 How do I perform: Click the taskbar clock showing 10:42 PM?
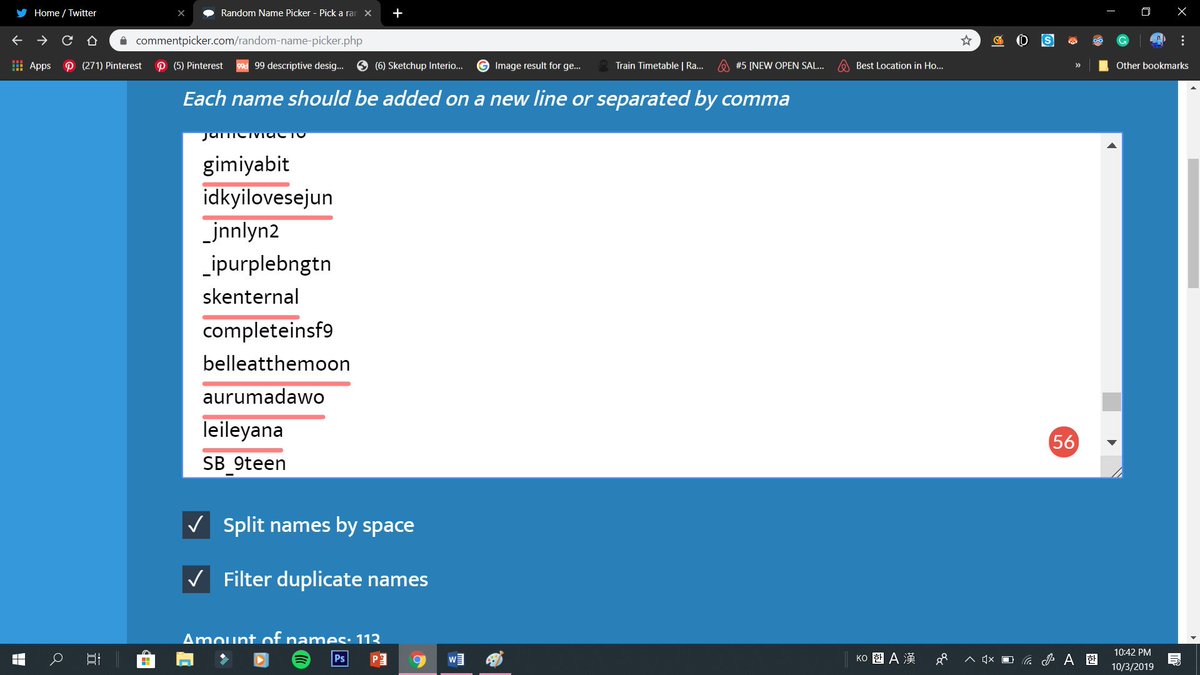[x=1132, y=659]
